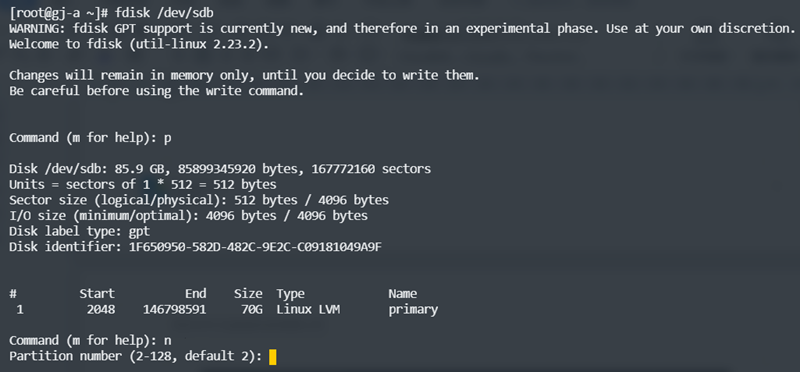Click the 70G partition size value
Viewport: 800px width, 372px height.
[x=252, y=309]
